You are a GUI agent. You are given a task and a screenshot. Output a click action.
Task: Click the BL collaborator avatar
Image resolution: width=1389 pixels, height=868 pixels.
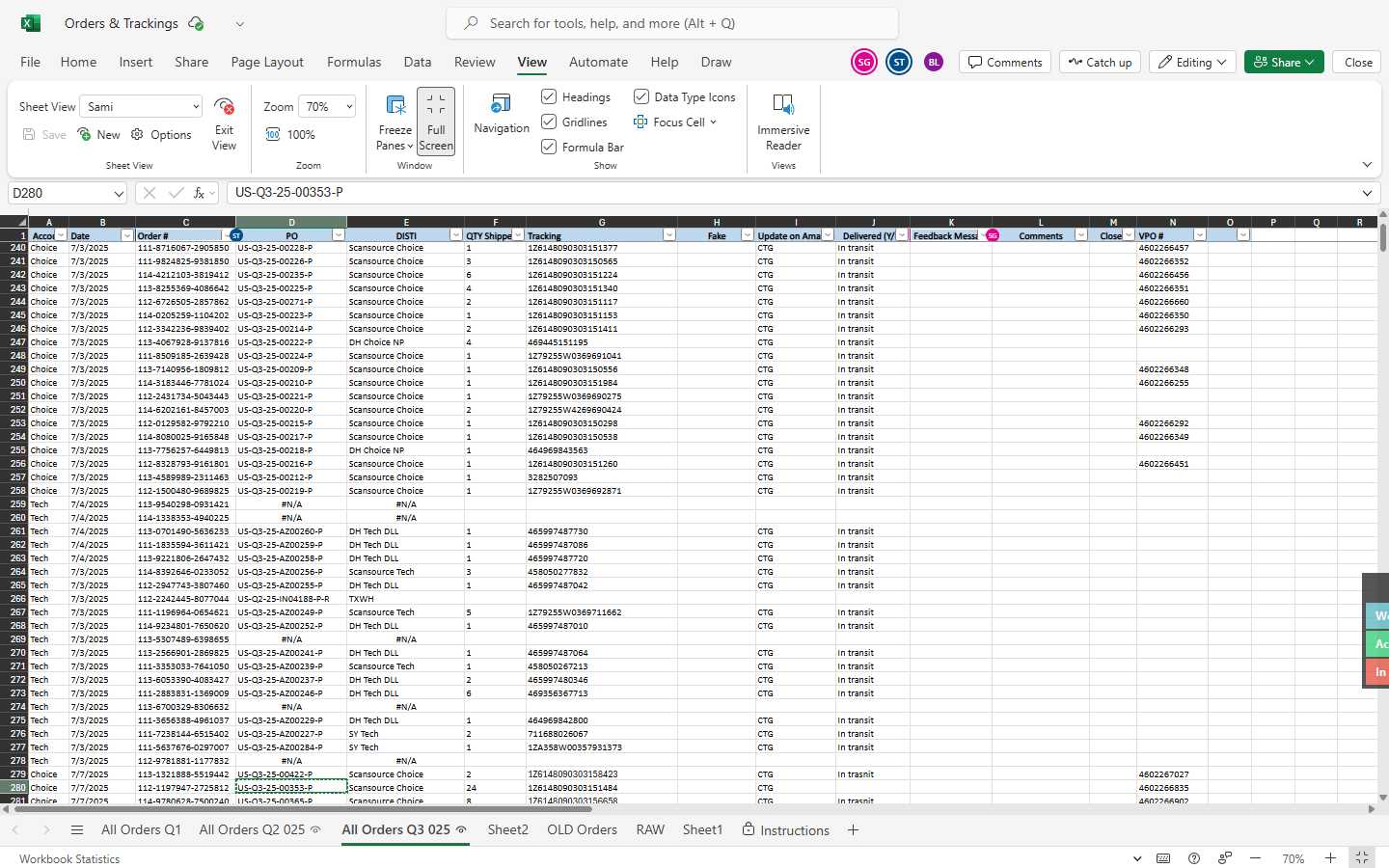click(x=934, y=62)
